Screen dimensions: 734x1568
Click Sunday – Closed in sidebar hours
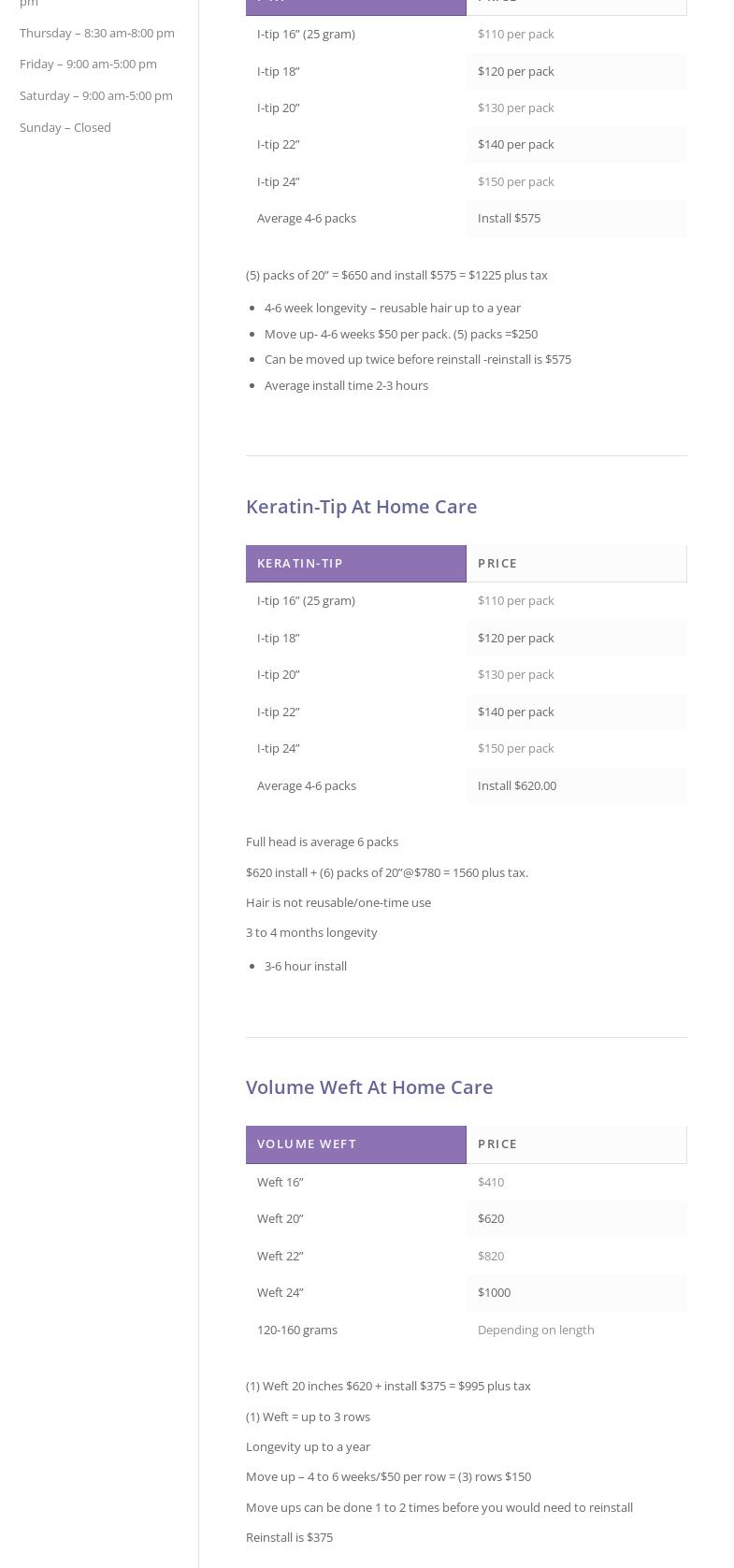65,127
